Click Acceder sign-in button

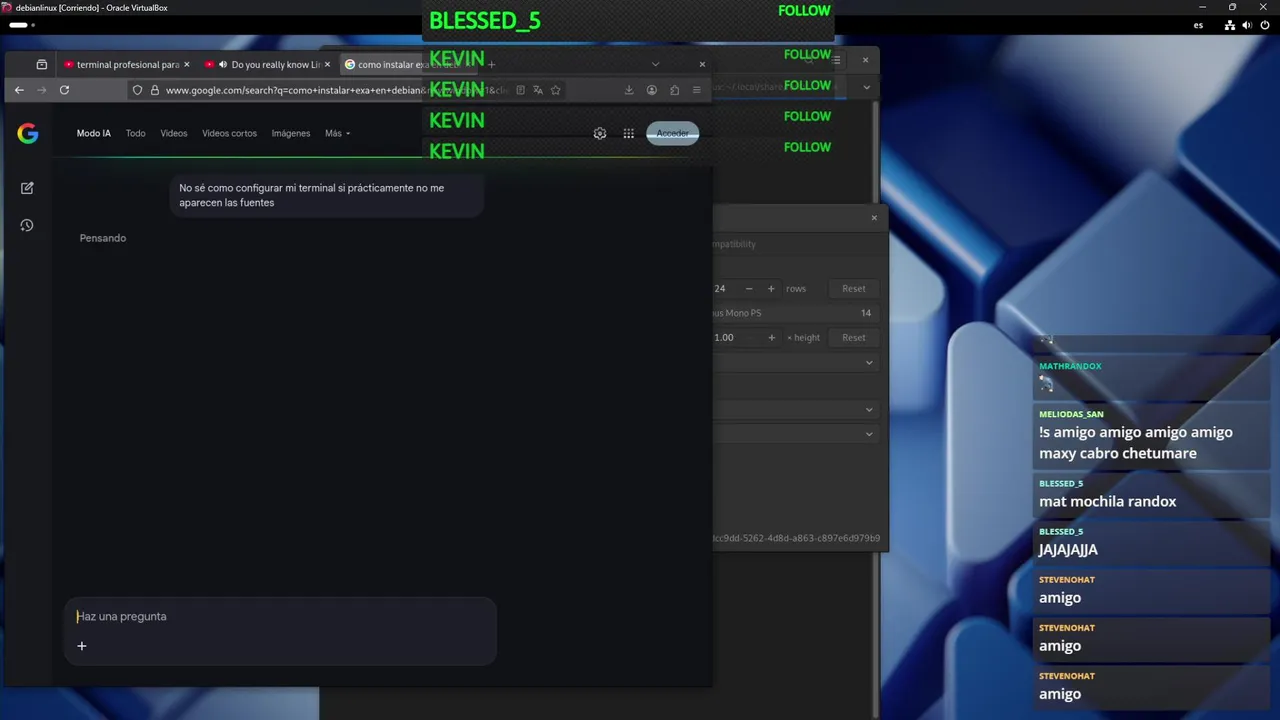tap(673, 133)
